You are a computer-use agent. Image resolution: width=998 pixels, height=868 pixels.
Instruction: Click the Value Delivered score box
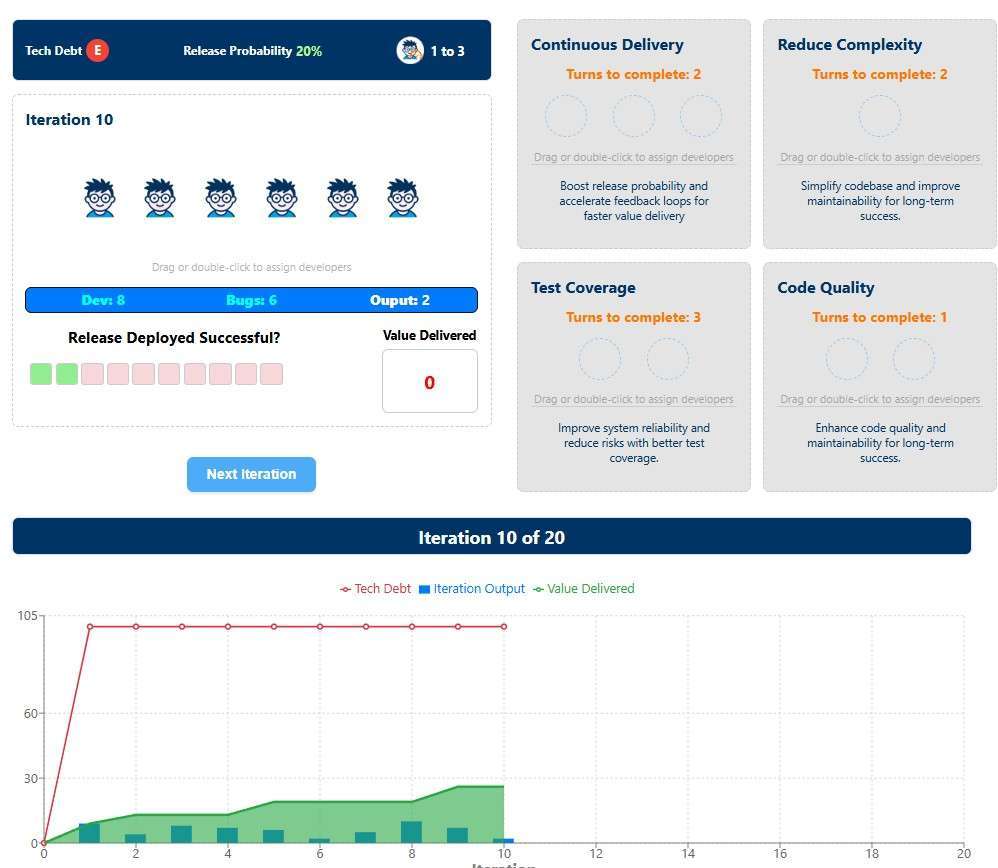430,381
